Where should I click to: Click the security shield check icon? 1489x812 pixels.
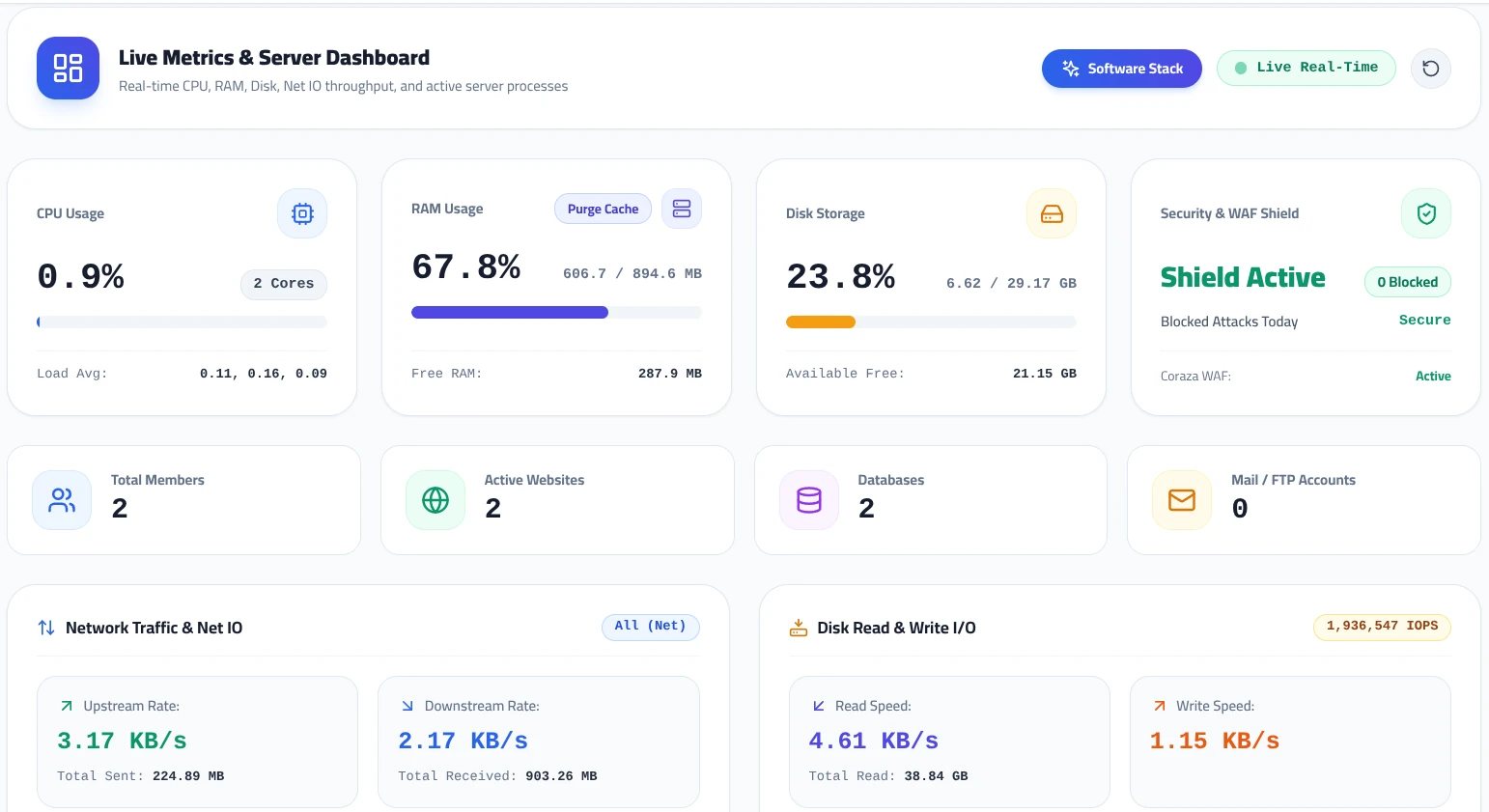(x=1426, y=213)
